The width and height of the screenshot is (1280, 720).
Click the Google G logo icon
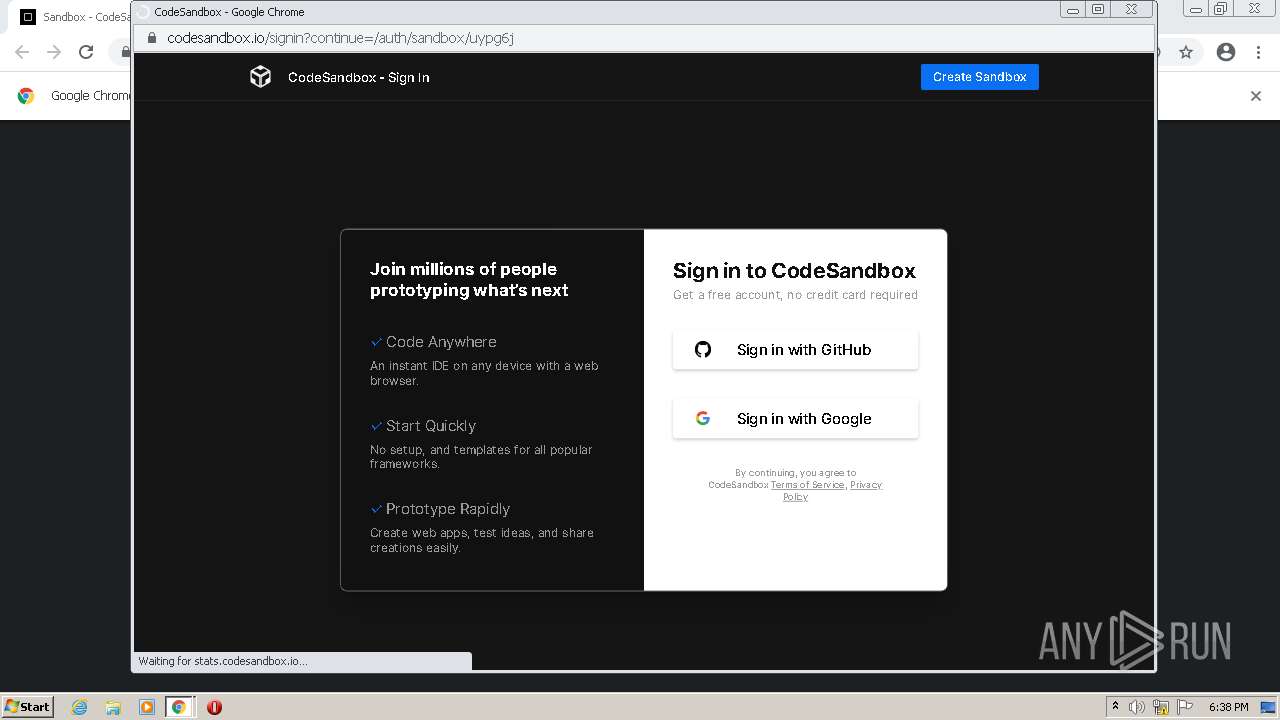pyautogui.click(x=703, y=419)
